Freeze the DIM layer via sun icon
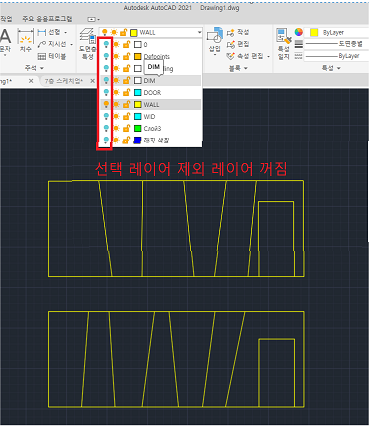370x427 pixels. click(x=116, y=80)
